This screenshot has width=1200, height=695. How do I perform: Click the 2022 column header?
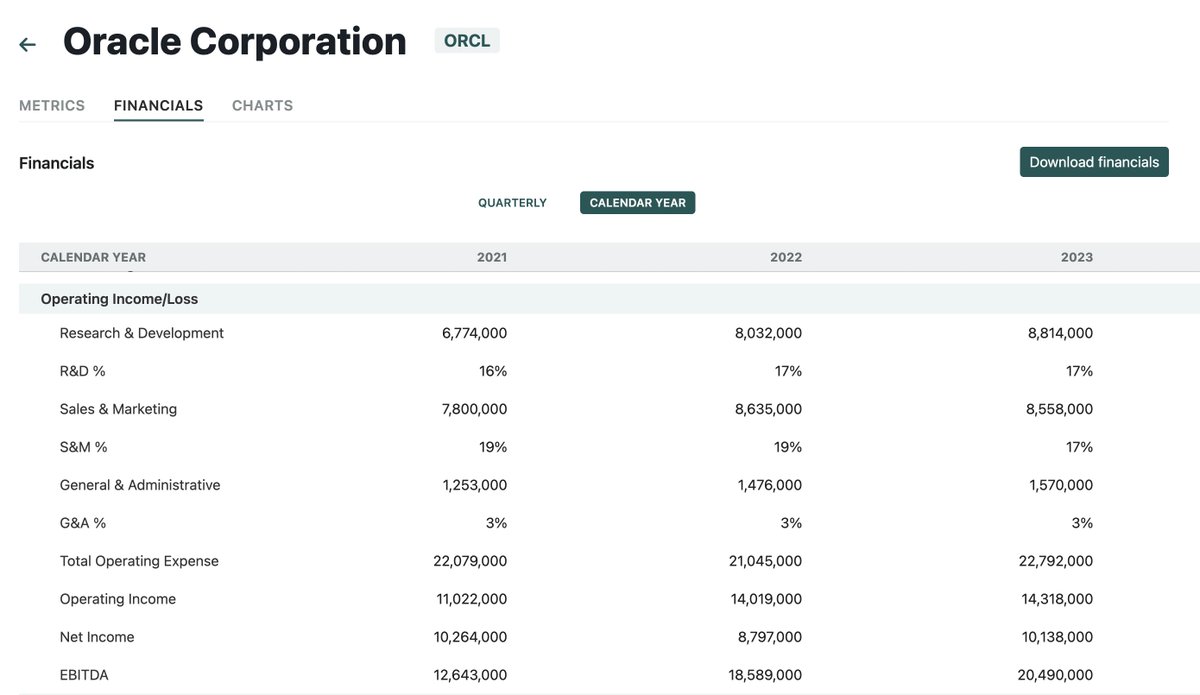coord(786,257)
